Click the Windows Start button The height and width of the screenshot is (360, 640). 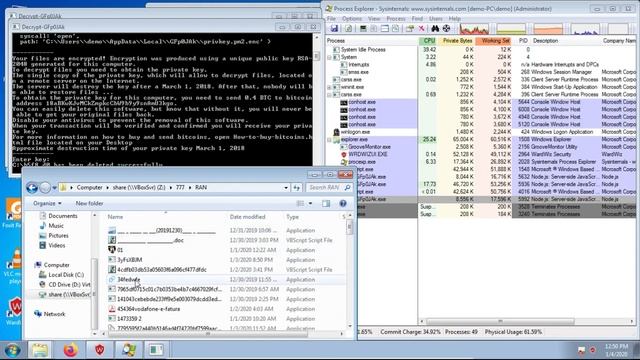pos(12,350)
